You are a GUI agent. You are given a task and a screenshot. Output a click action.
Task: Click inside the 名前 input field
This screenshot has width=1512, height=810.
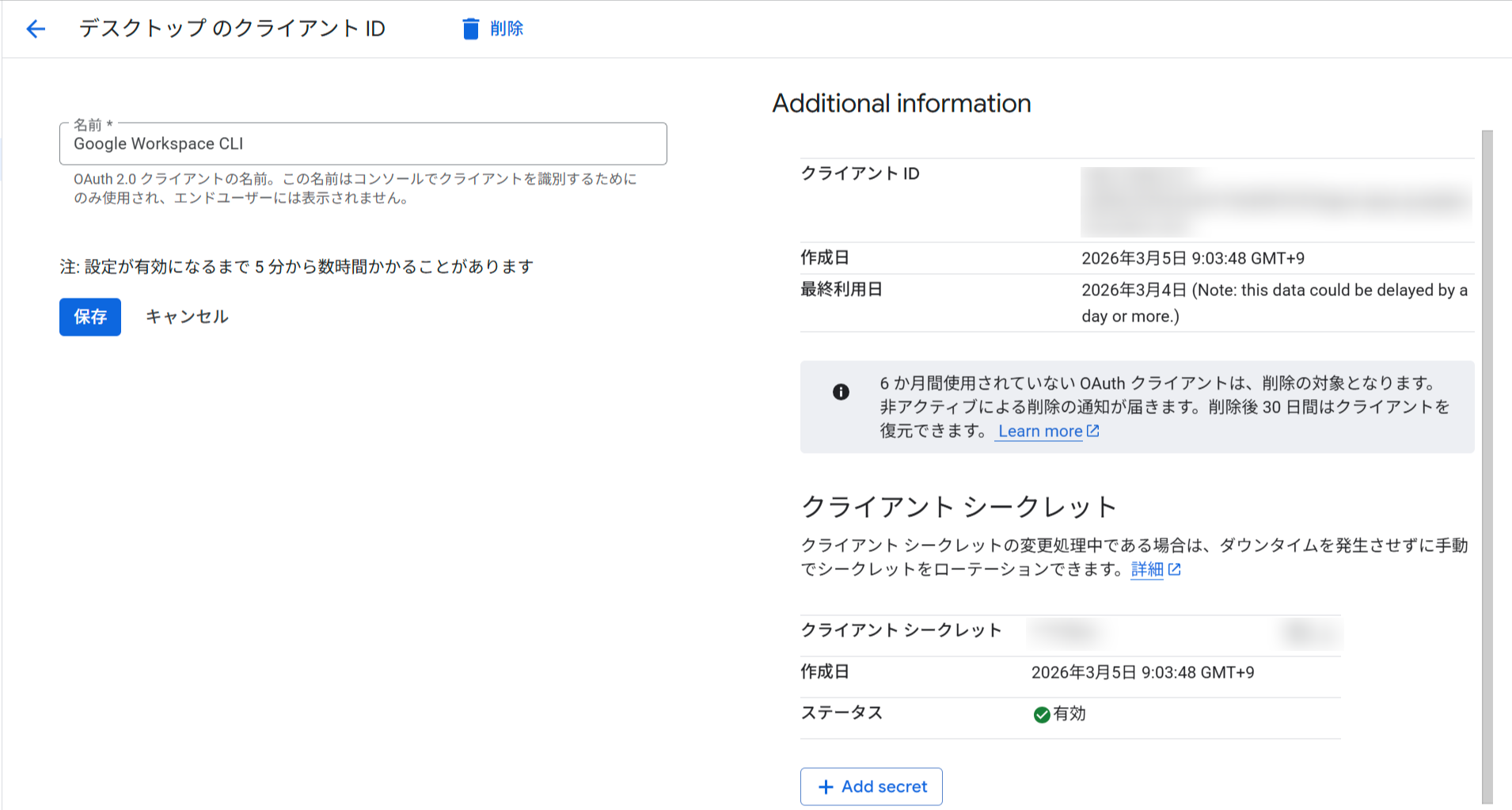pos(363,144)
